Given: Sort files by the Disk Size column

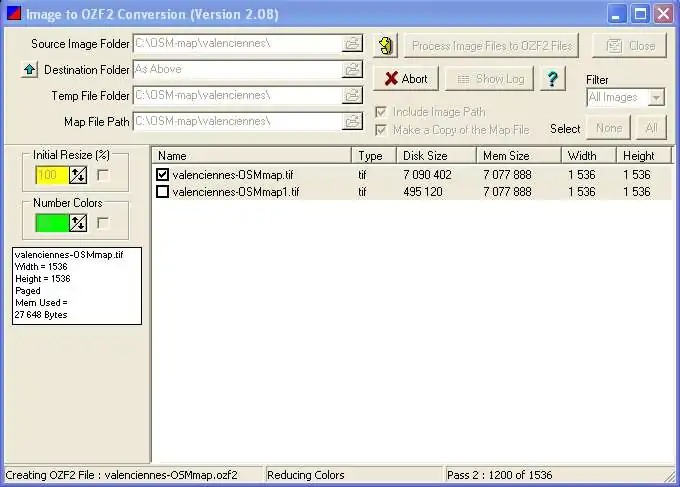Looking at the screenshot, I should click(x=436, y=156).
